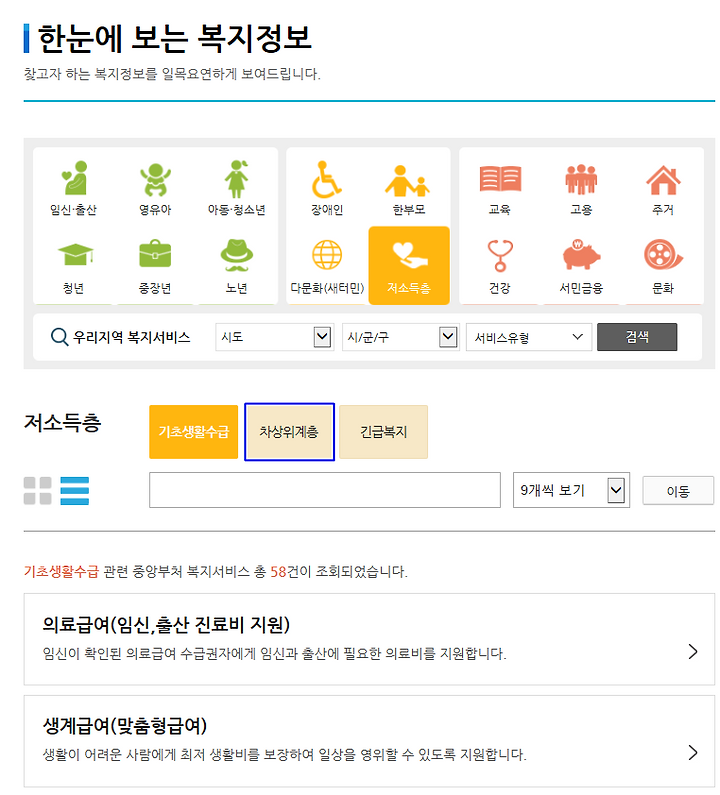Screen dimensions: 720x795
Task: Select the 임신·출산 pregnancy category icon
Action: click(x=74, y=178)
